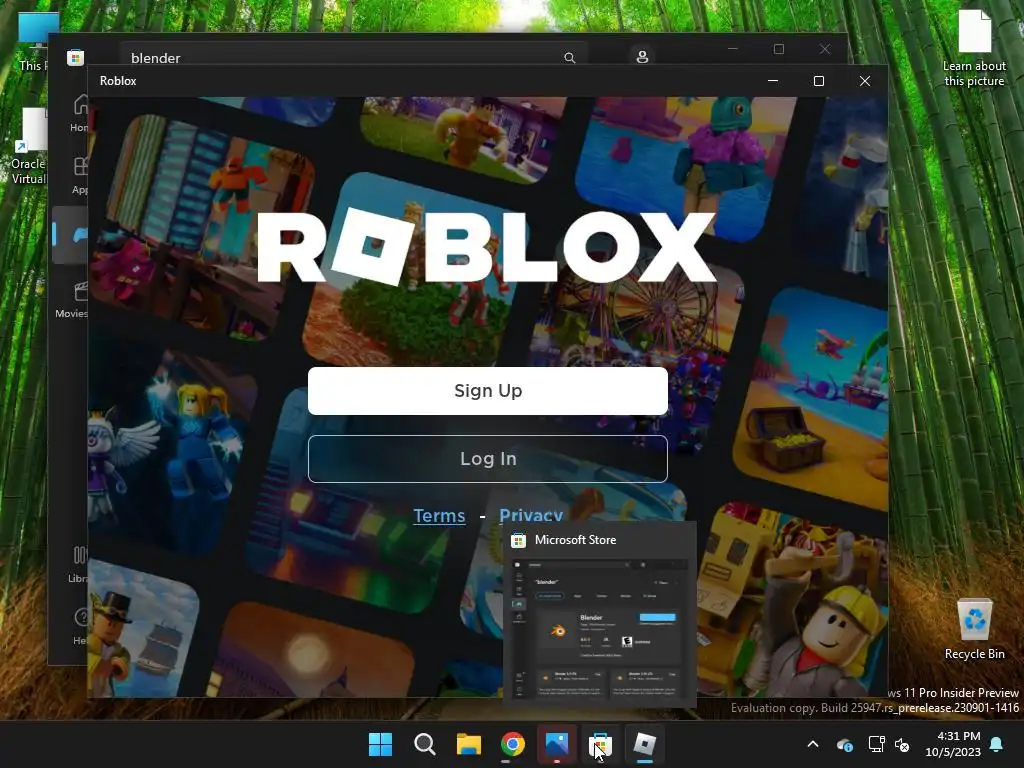Open Help in Microsoft Store sidebar
1024x768 pixels.
80,626
